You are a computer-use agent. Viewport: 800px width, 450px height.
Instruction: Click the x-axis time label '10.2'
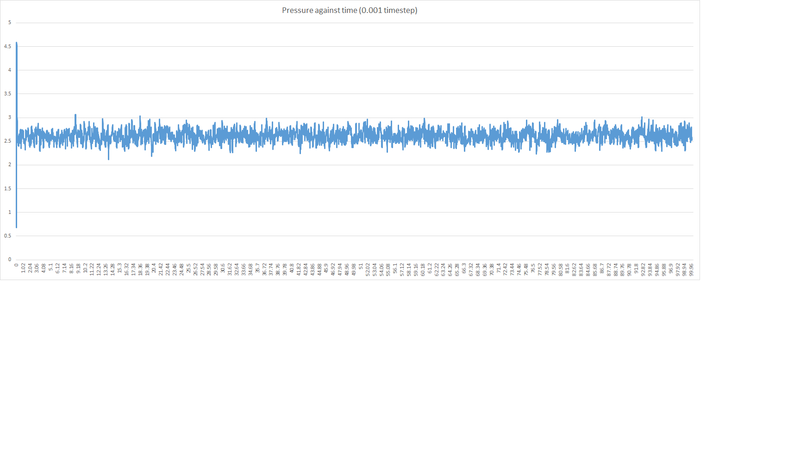[85, 268]
